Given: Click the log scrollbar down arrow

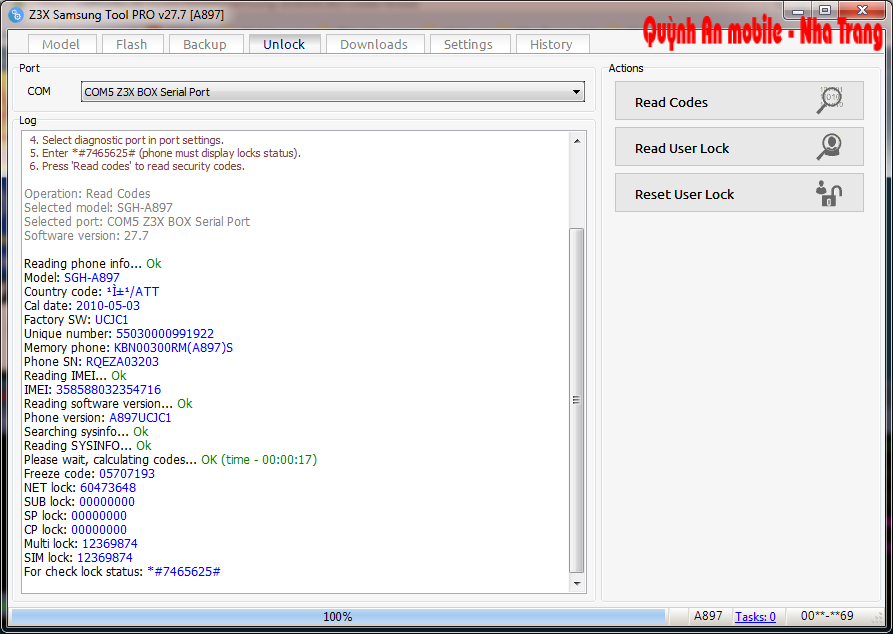Looking at the screenshot, I should click(x=577, y=583).
